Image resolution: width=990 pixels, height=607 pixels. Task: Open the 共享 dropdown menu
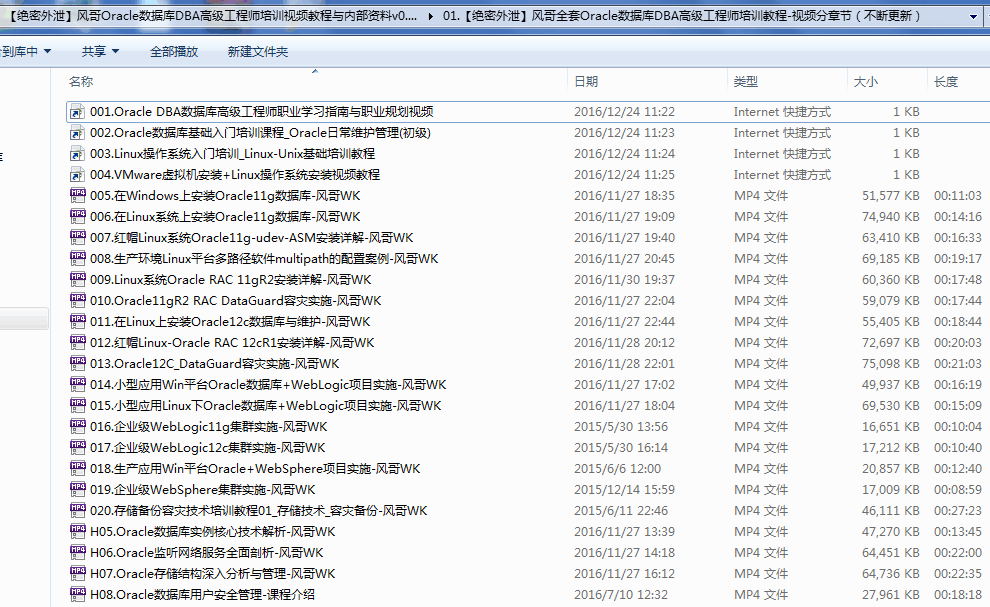pos(100,51)
